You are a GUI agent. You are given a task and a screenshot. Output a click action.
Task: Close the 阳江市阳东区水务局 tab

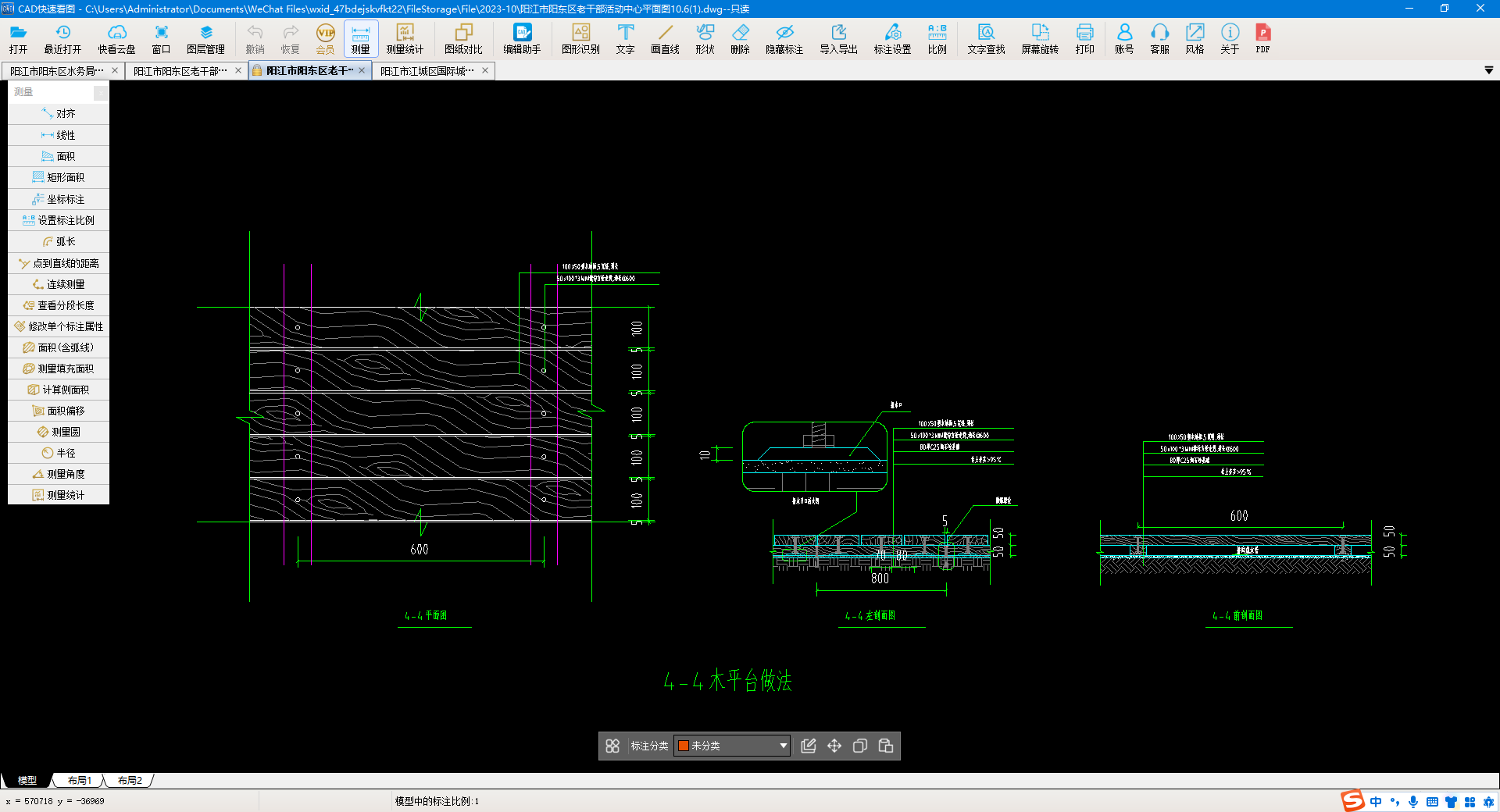coord(115,70)
